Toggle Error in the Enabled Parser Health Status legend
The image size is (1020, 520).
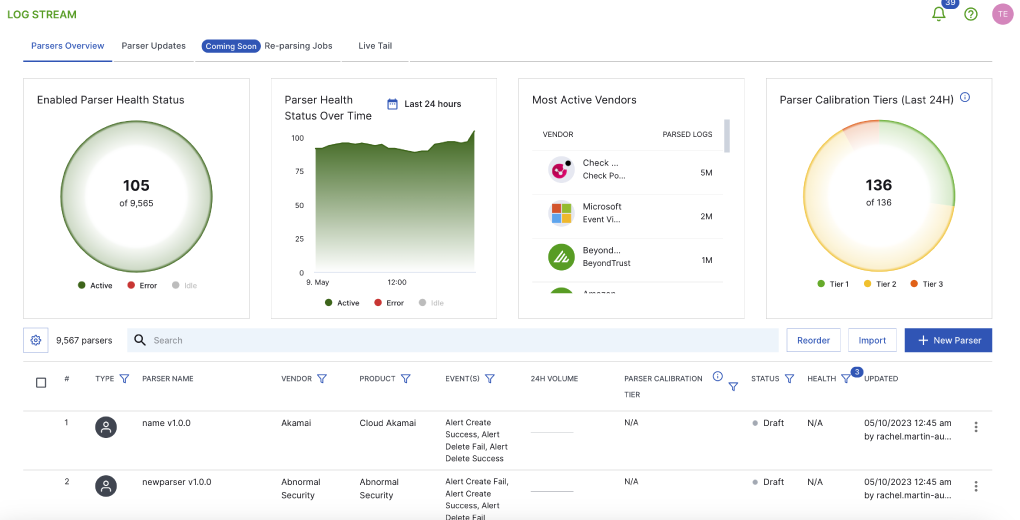142,286
